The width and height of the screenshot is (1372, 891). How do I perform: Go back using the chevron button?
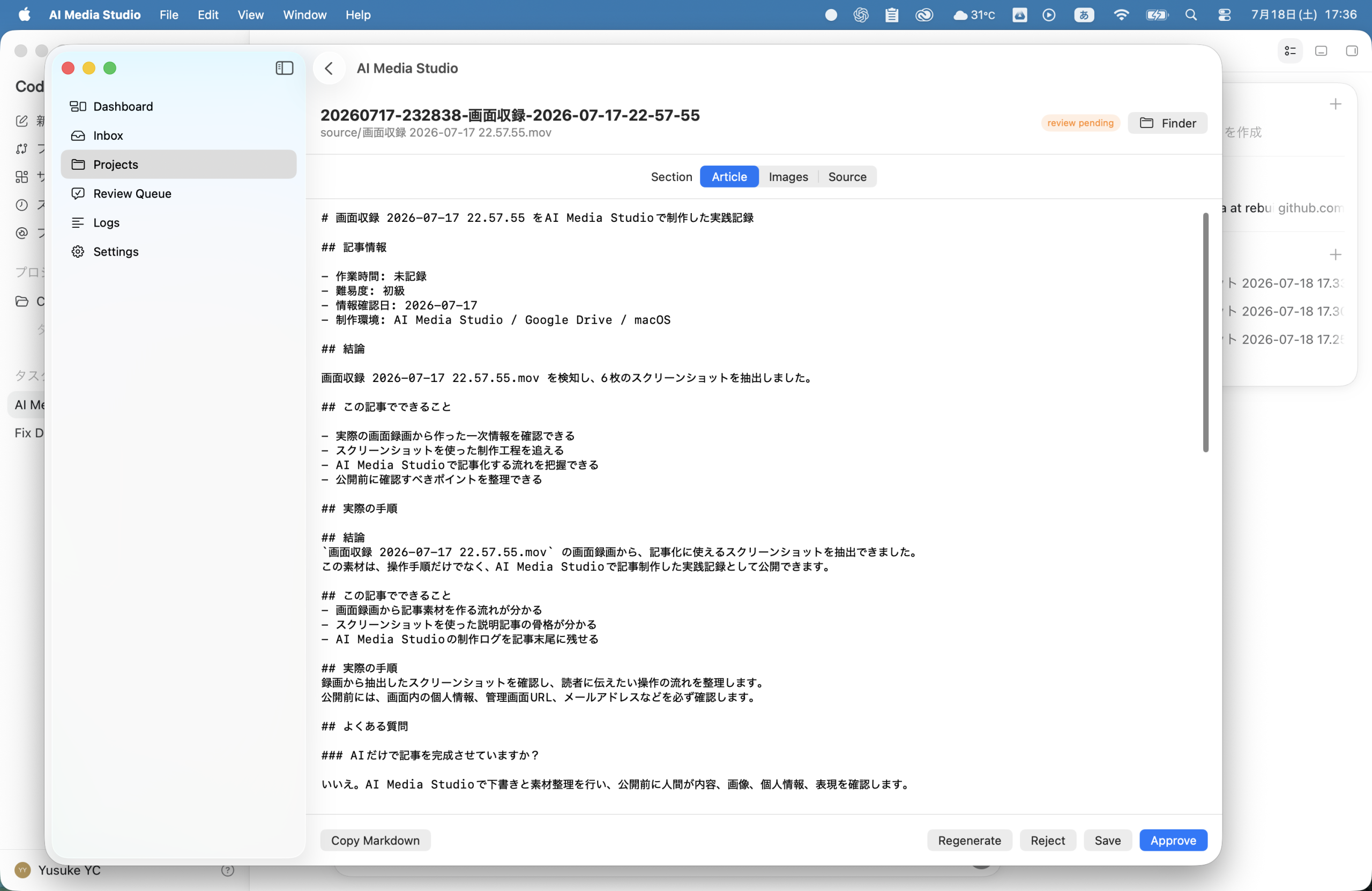click(329, 68)
